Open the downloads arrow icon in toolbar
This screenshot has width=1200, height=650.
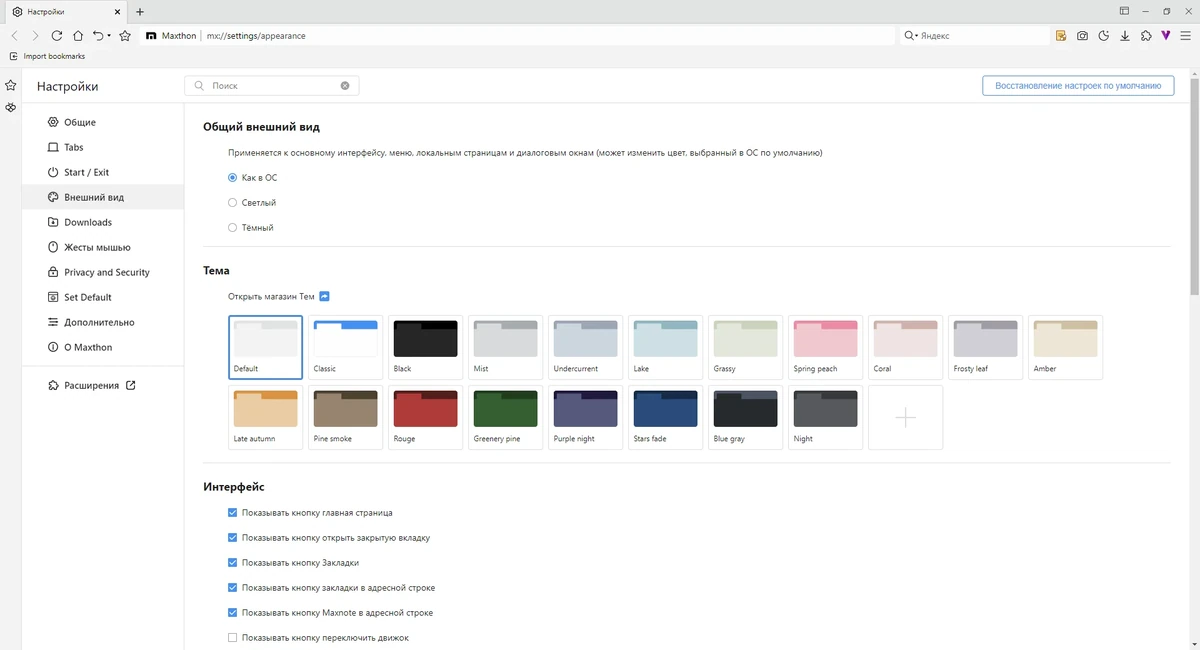[x=1125, y=35]
